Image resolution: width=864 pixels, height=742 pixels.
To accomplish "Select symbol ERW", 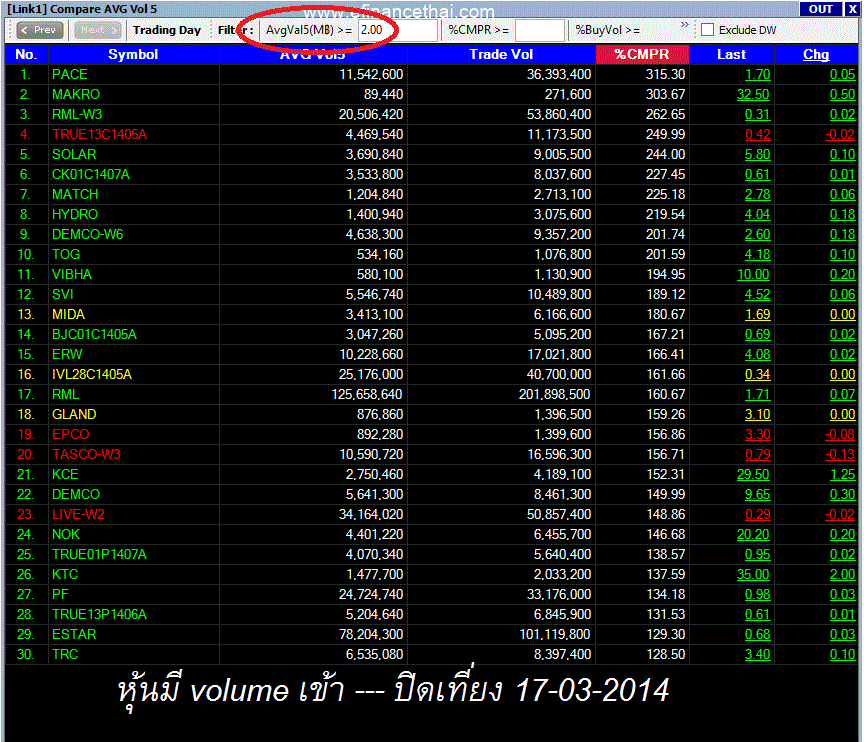I will coord(67,355).
